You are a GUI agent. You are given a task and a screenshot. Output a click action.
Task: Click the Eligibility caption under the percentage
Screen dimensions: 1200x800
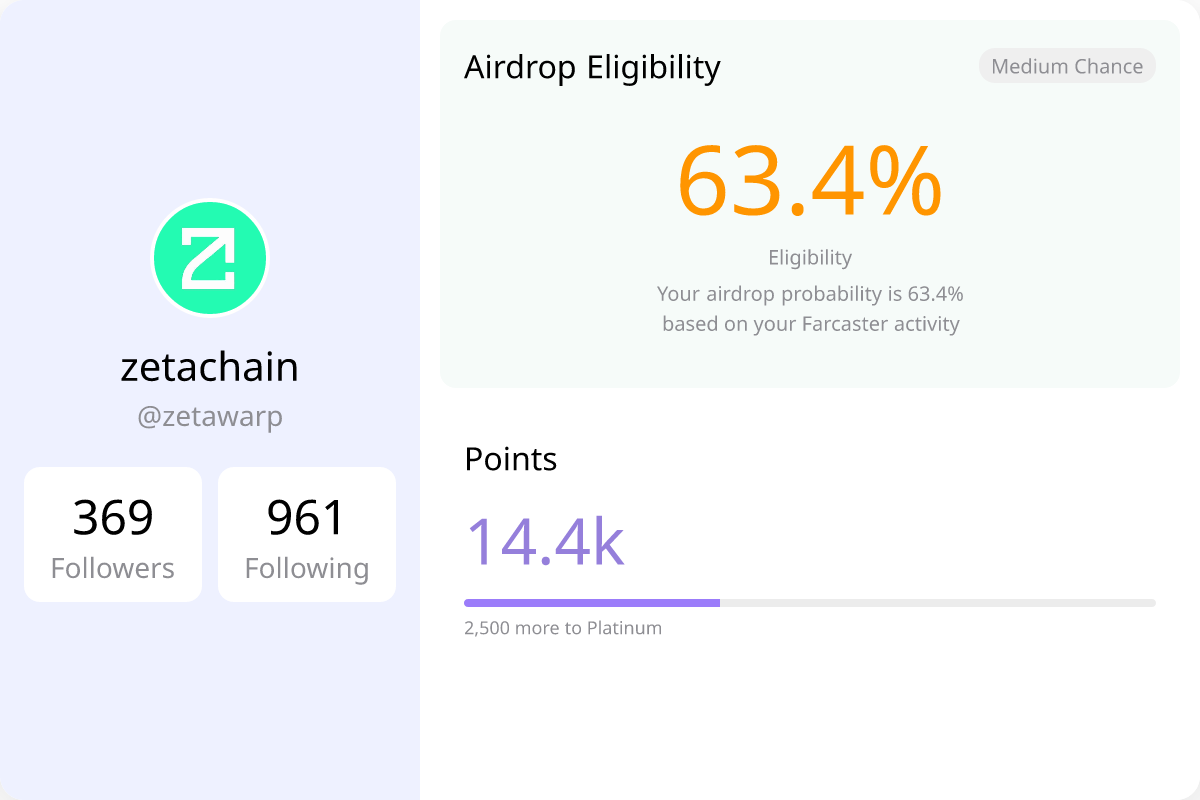click(x=810, y=257)
